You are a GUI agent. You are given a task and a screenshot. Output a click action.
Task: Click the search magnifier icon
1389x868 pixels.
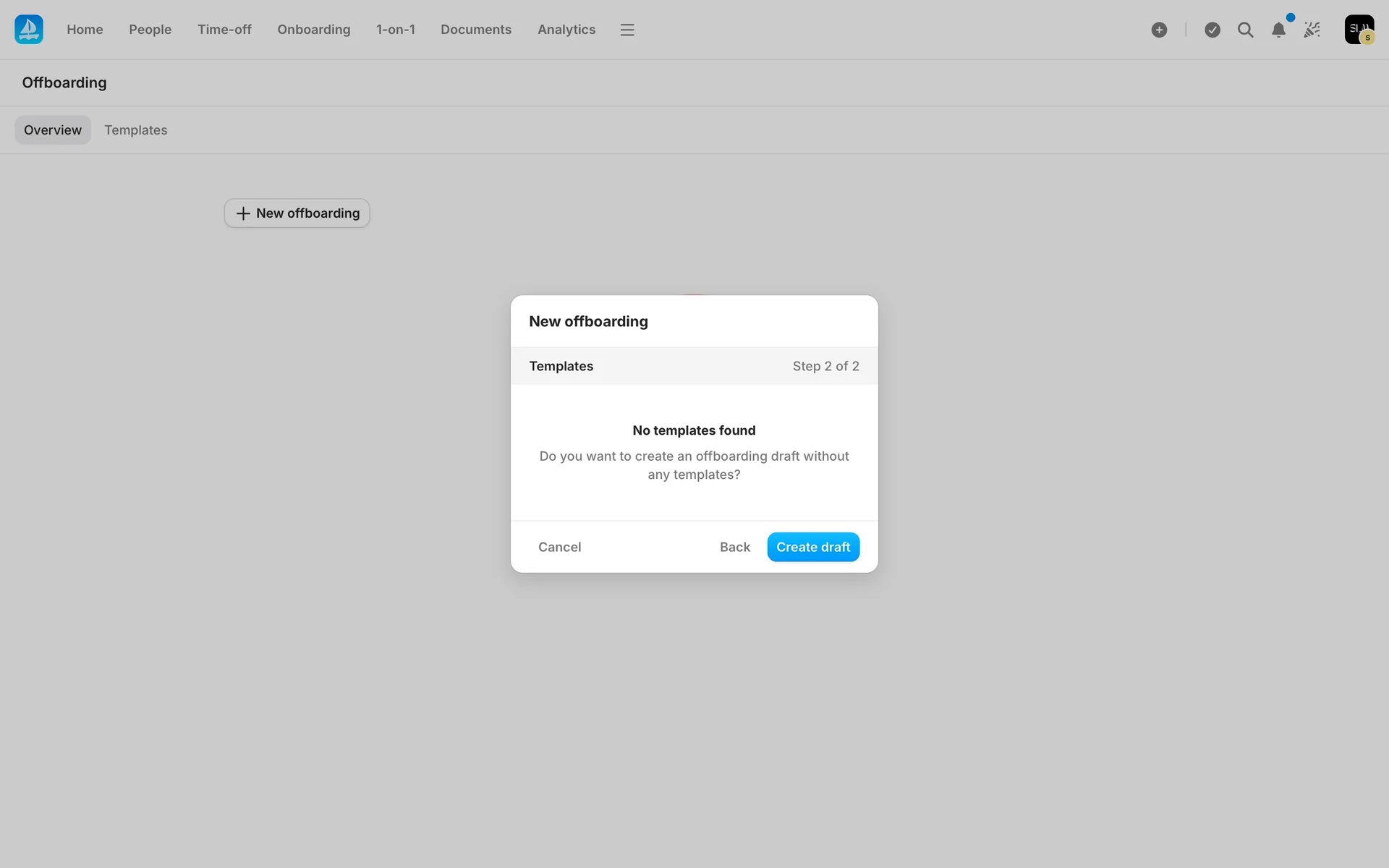click(1245, 30)
